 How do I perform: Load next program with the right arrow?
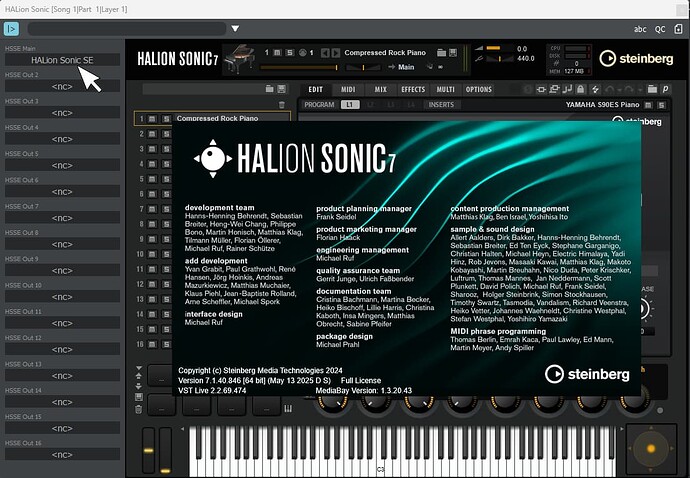click(336, 53)
